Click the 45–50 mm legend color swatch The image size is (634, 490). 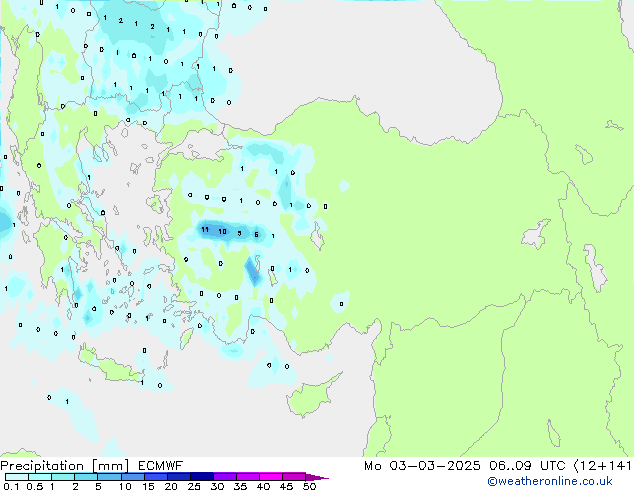[294, 477]
